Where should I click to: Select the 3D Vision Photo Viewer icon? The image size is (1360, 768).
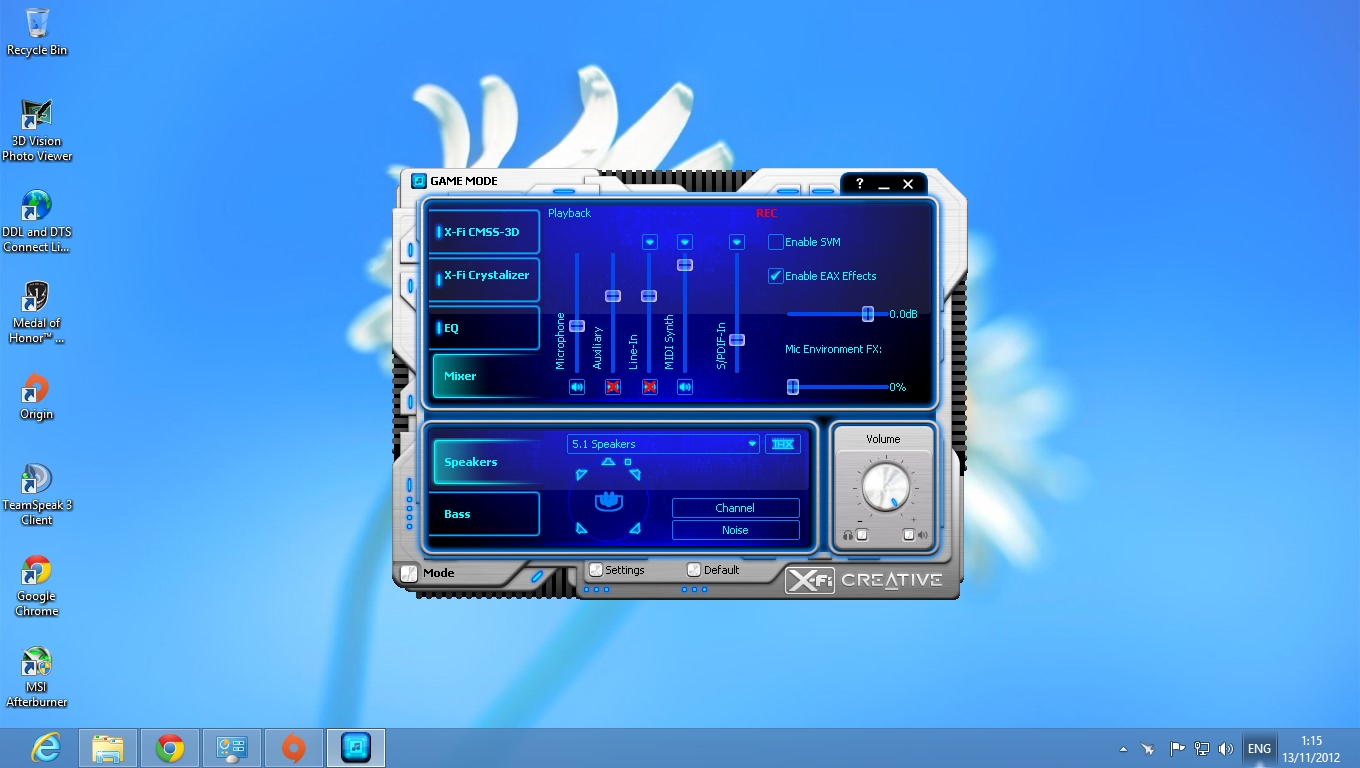pos(37,130)
